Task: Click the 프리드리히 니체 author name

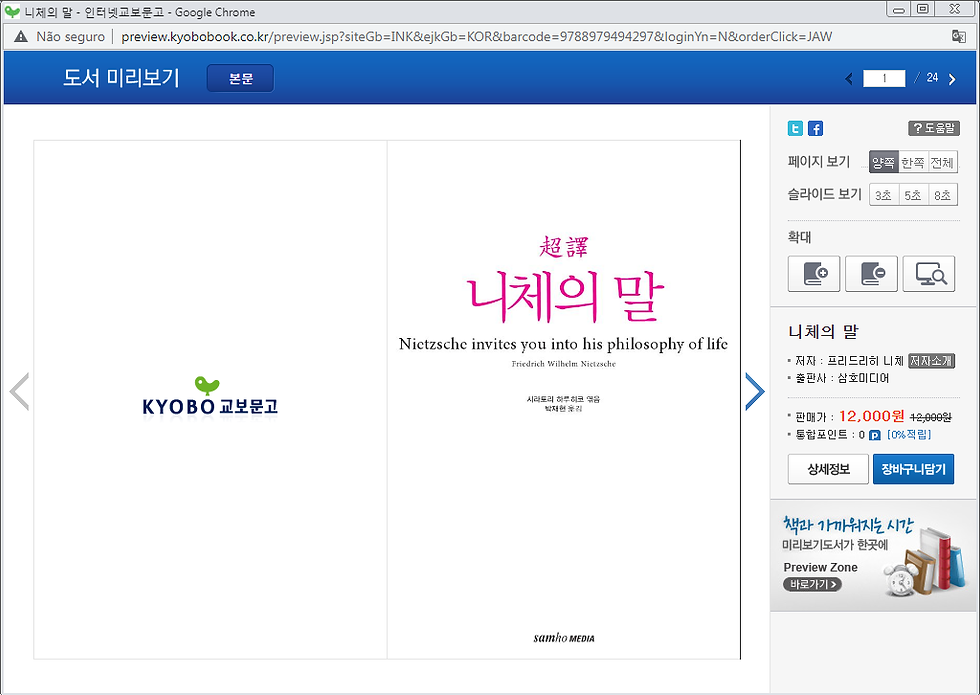Action: pyautogui.click(x=866, y=361)
